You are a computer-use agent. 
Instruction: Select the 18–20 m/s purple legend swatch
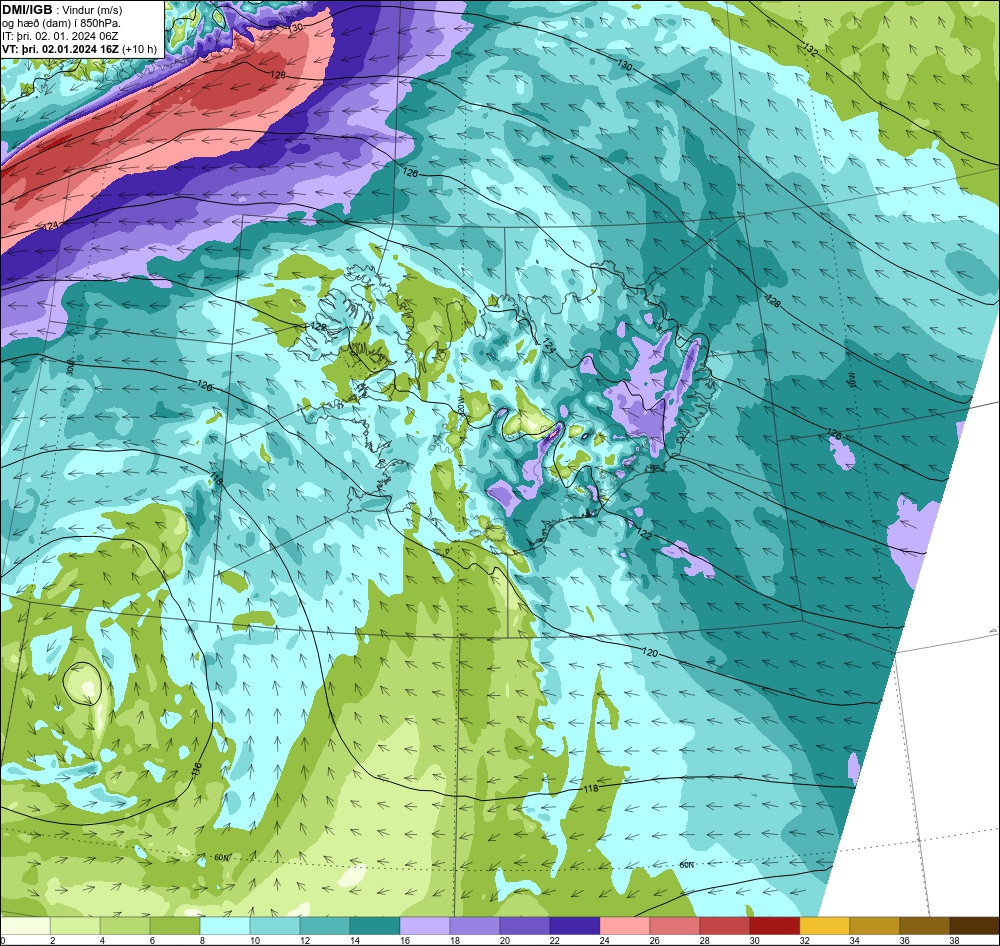pyautogui.click(x=475, y=926)
